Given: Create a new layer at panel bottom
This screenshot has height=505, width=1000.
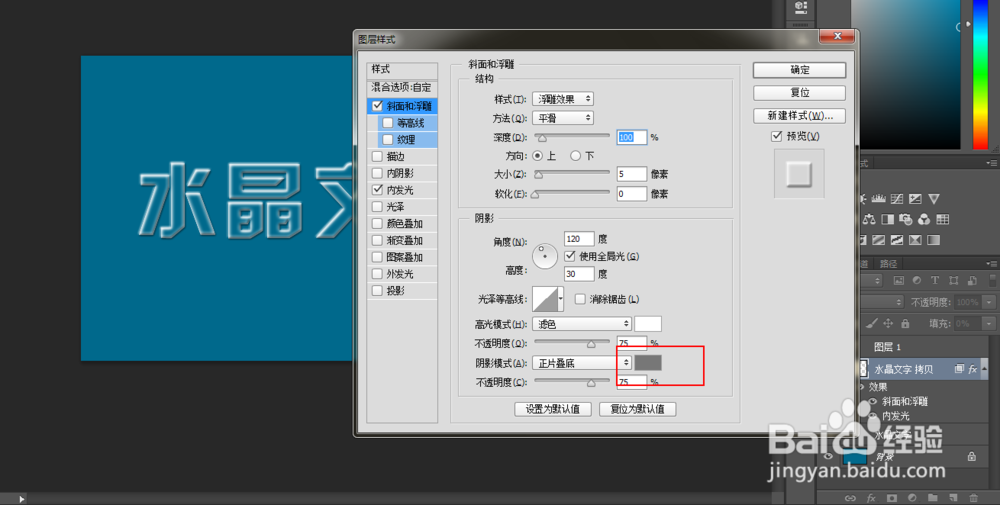Looking at the screenshot, I should [953, 498].
